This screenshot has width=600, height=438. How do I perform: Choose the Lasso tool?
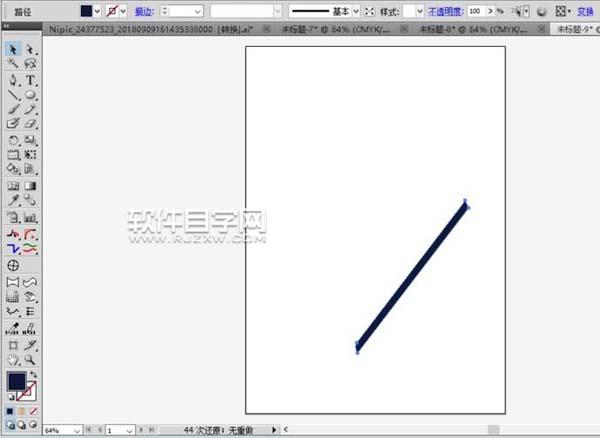(x=30, y=63)
